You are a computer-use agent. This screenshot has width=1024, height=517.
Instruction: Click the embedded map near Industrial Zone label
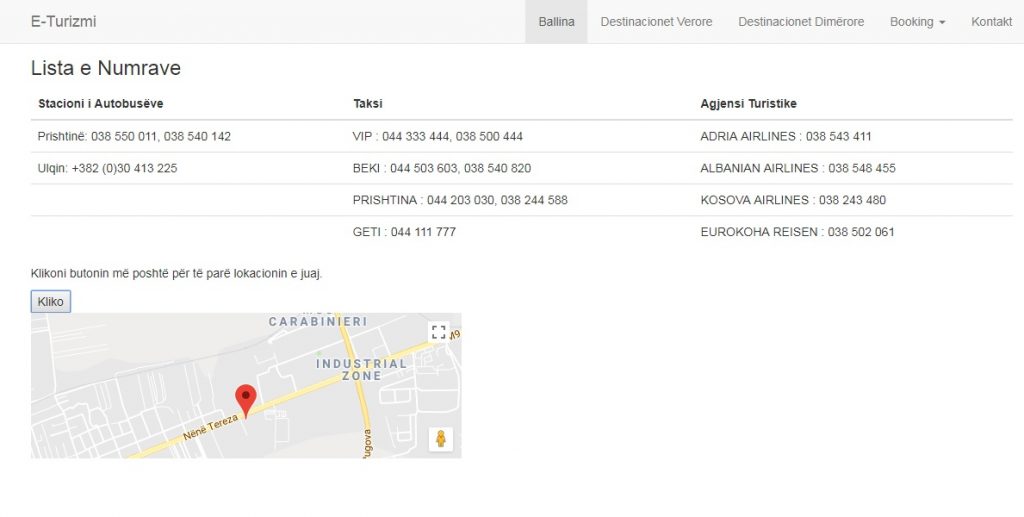tap(361, 369)
